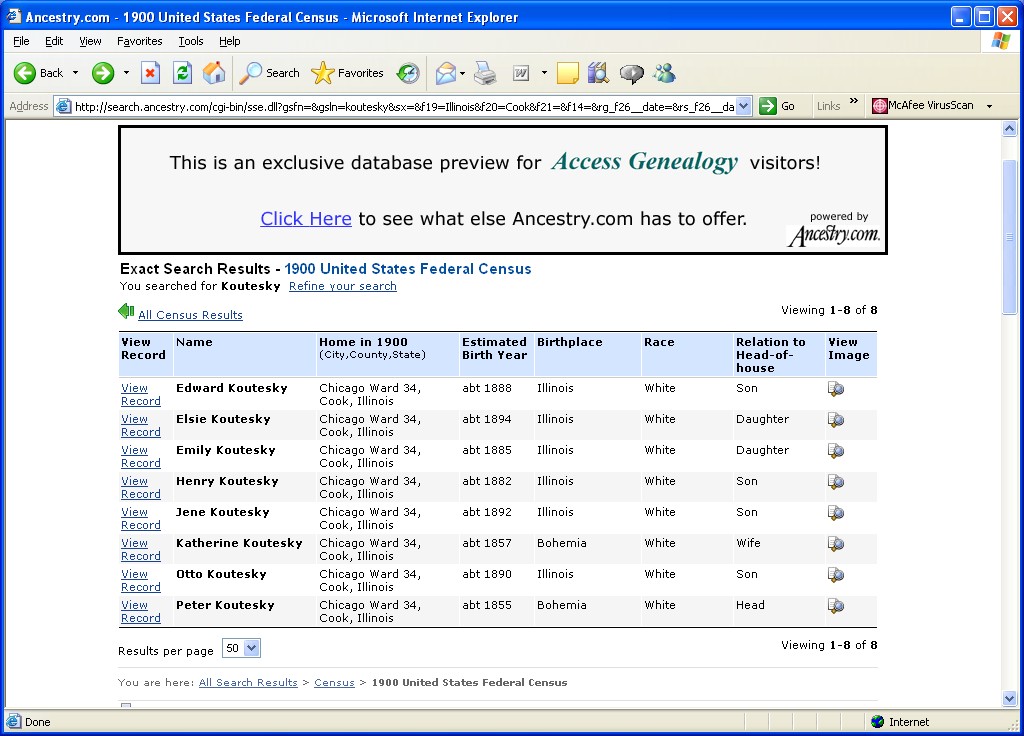Open the Tools menu
This screenshot has height=736, width=1024.
click(191, 41)
